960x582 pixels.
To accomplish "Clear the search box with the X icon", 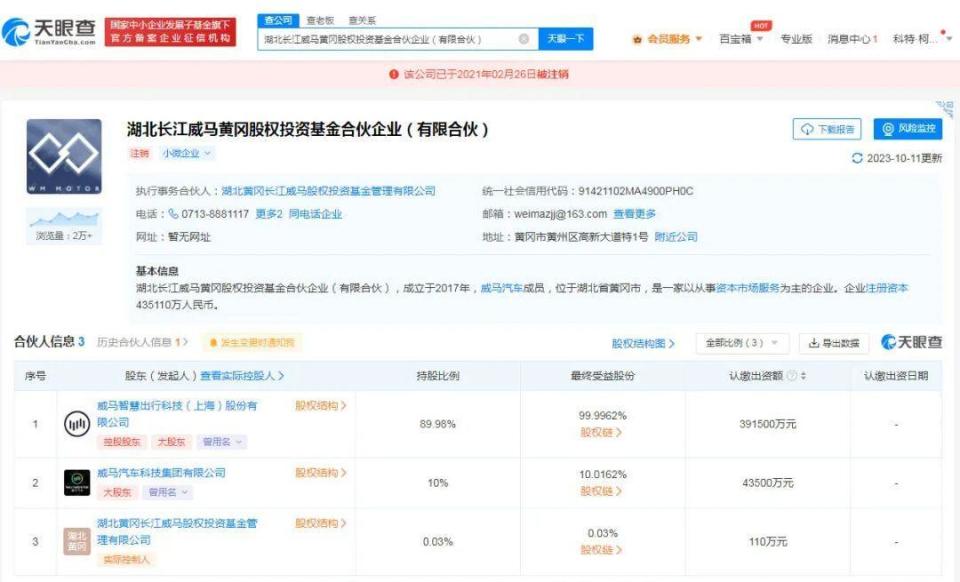I will [523, 39].
